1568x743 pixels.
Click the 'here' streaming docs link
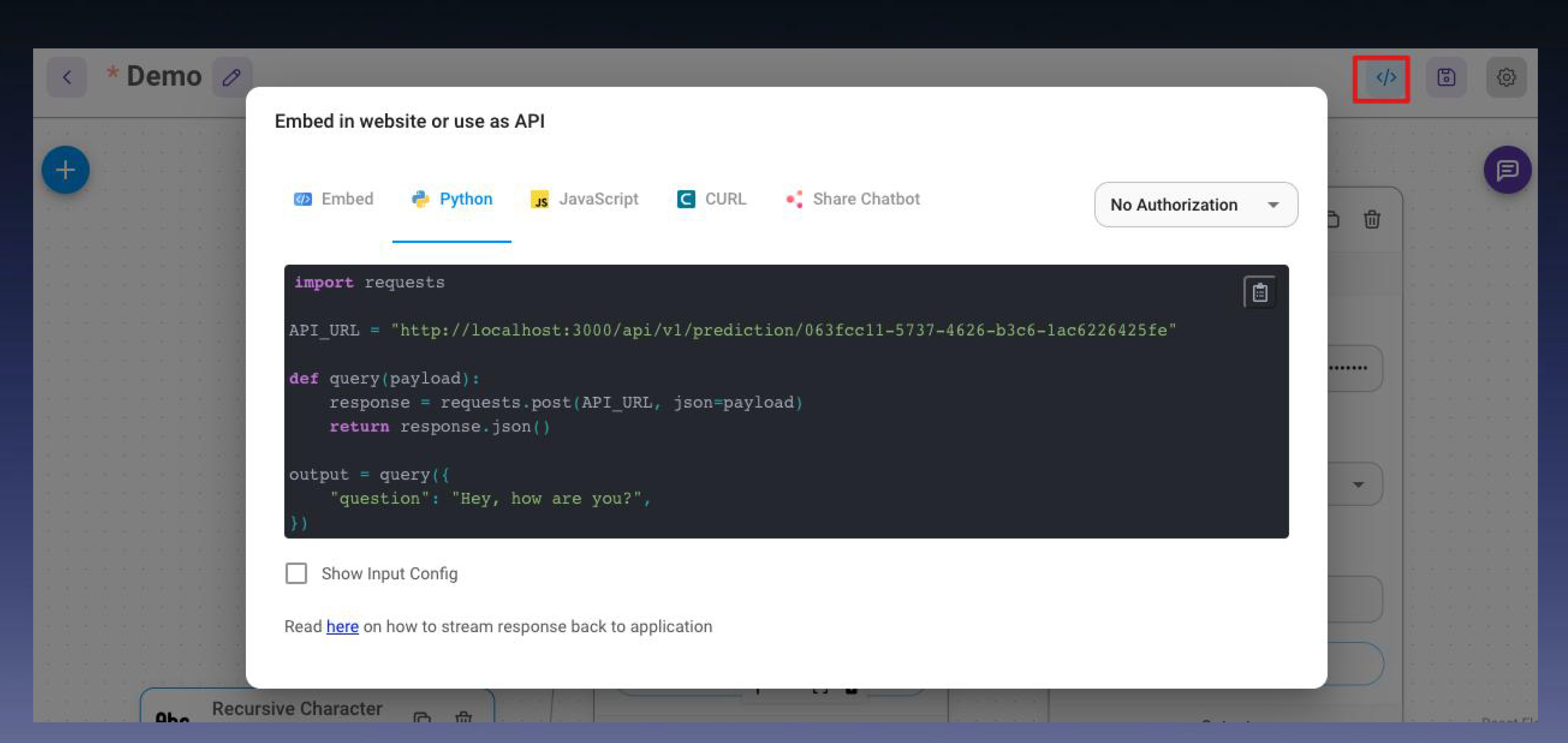pyautogui.click(x=342, y=626)
